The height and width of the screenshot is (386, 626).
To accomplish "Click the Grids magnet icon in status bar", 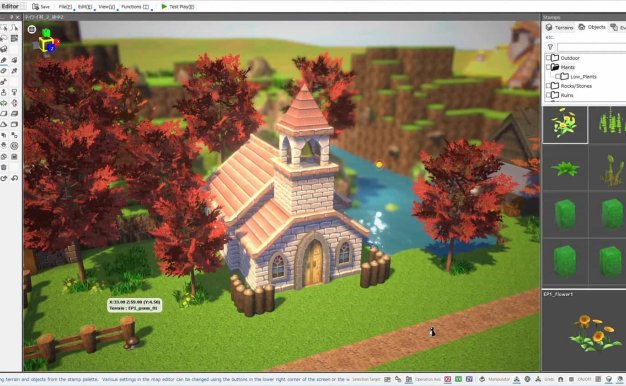I will coord(561,379).
